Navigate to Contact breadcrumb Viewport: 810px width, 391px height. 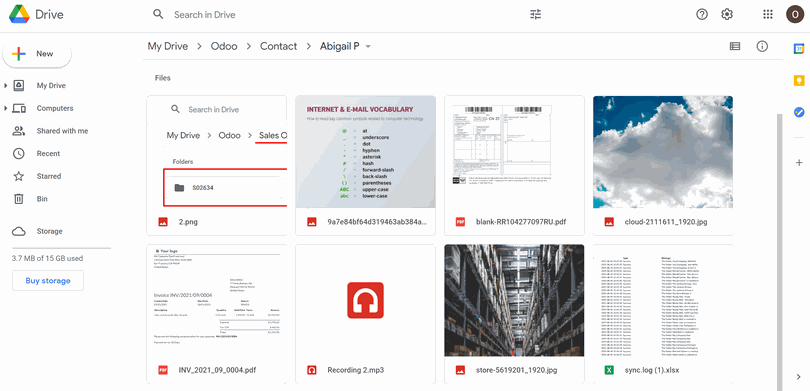pyautogui.click(x=278, y=46)
